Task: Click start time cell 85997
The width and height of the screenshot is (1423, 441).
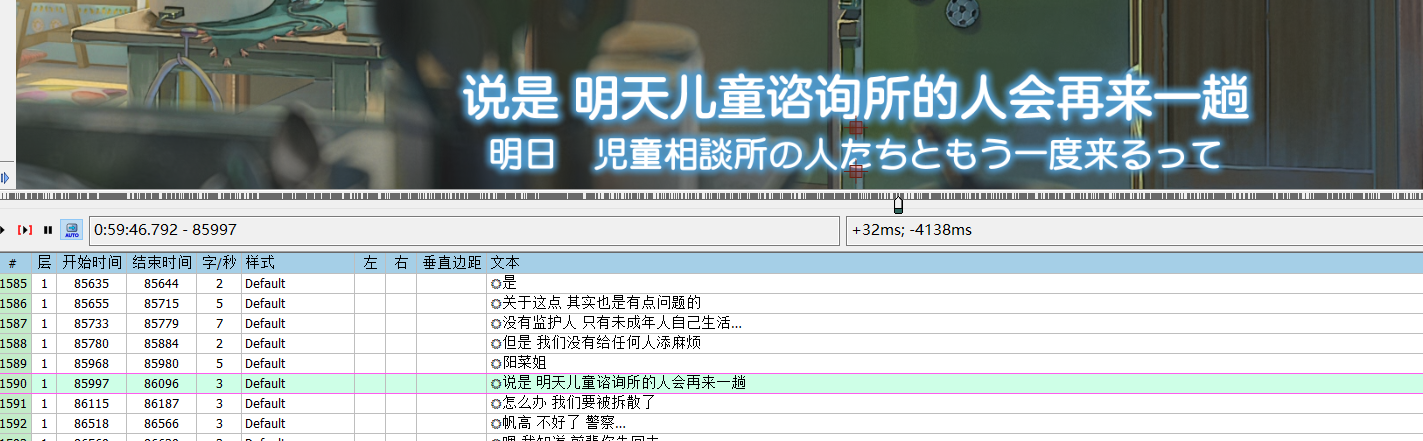Action: click(x=92, y=383)
